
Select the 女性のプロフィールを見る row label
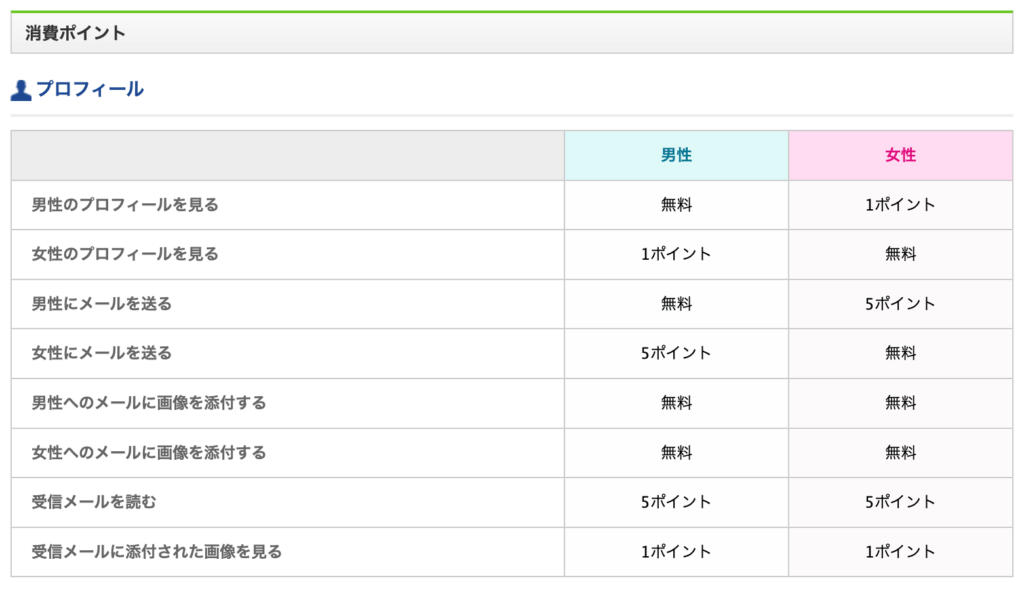pos(125,254)
